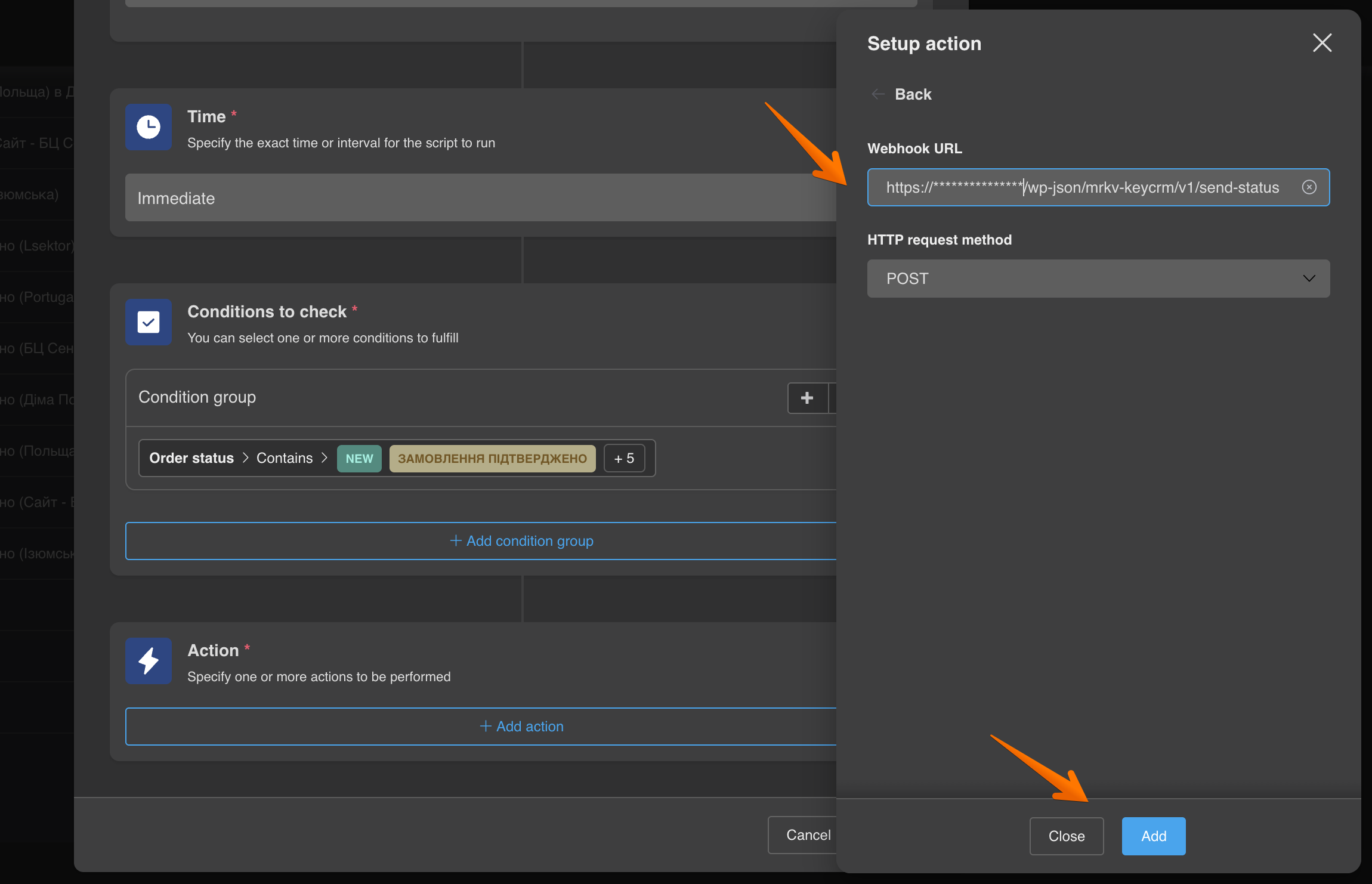1372x884 pixels.
Task: Open the HTTP request method dropdown chevron
Action: tap(1309, 279)
